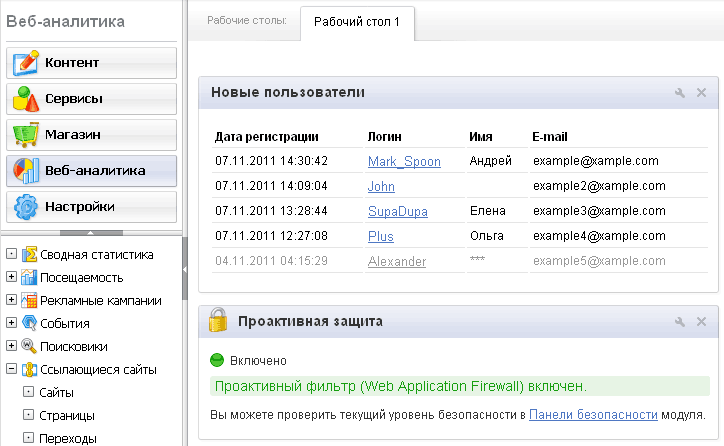Screen dimensions: 724x446
Task: Open the Alexander user link
Action: (x=397, y=261)
